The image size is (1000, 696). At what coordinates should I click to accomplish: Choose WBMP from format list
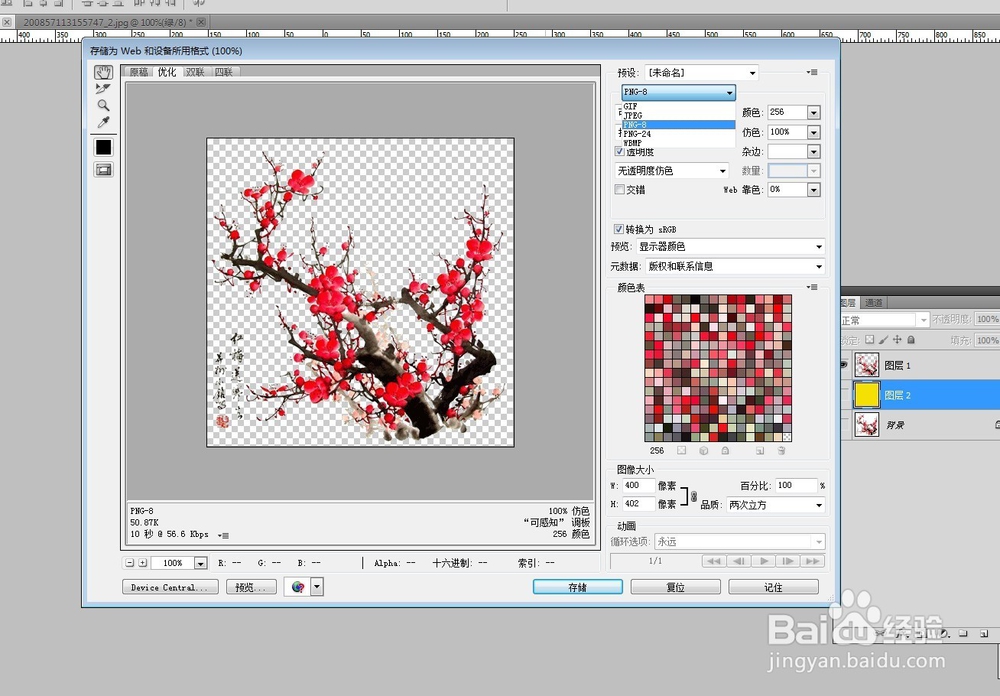pos(679,143)
